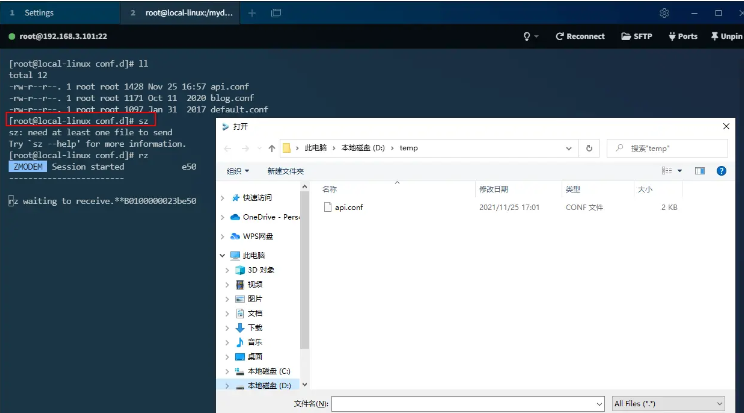Click the split view icon beside plus

(276, 13)
